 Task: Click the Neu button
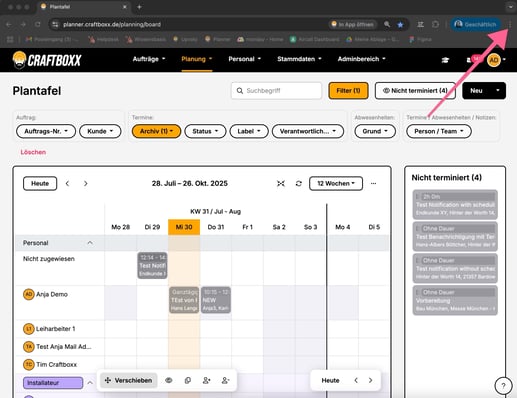point(476,91)
